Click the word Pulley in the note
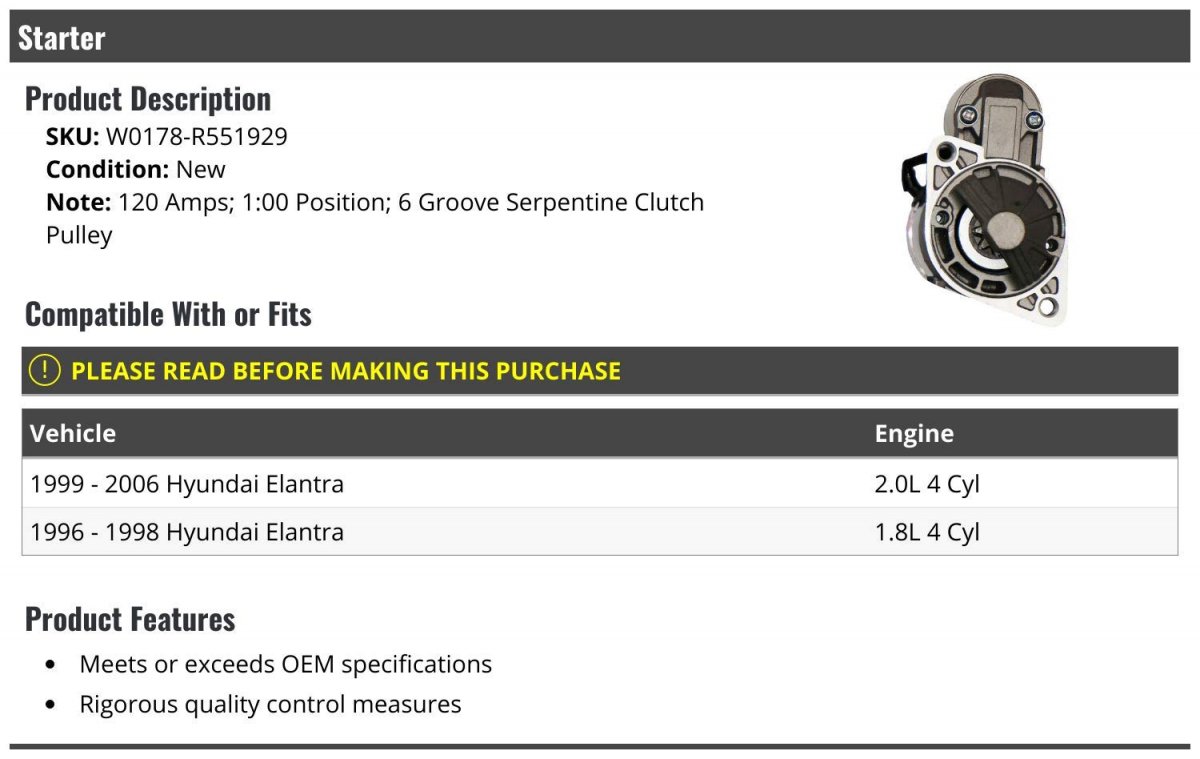The height and width of the screenshot is (759, 1200). 79,236
